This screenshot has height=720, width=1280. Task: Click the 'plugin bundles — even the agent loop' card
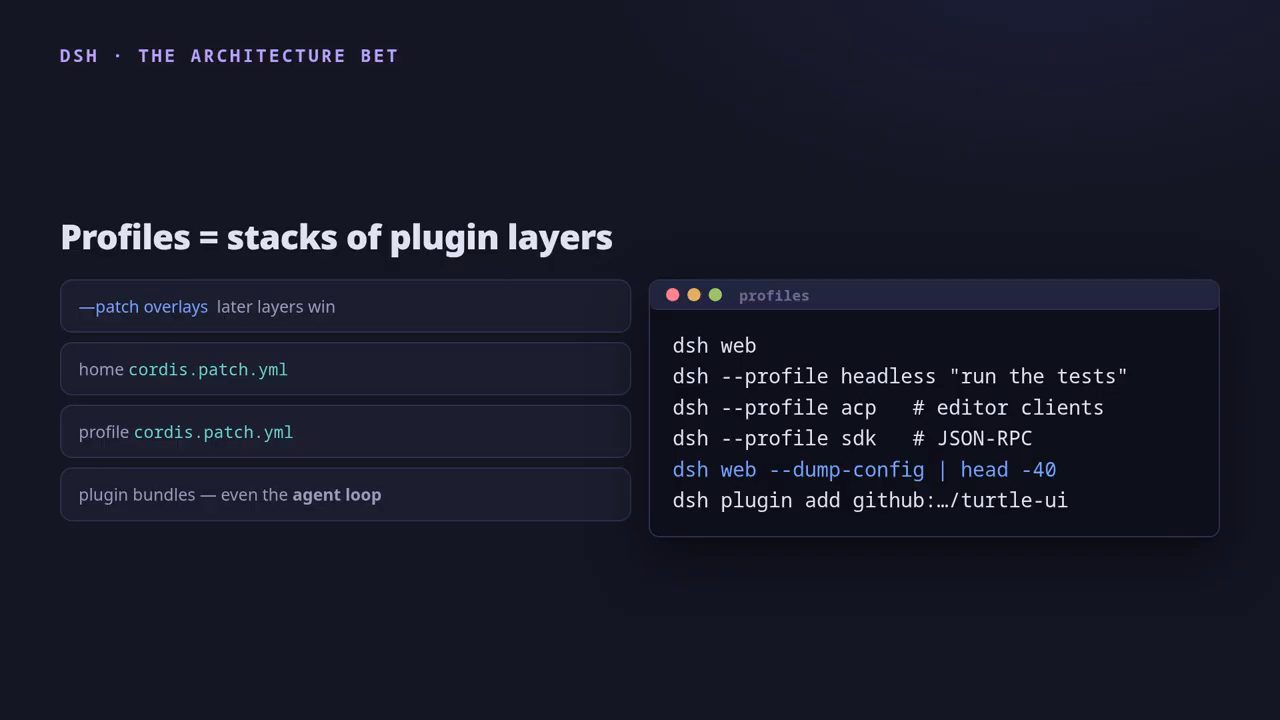(345, 494)
